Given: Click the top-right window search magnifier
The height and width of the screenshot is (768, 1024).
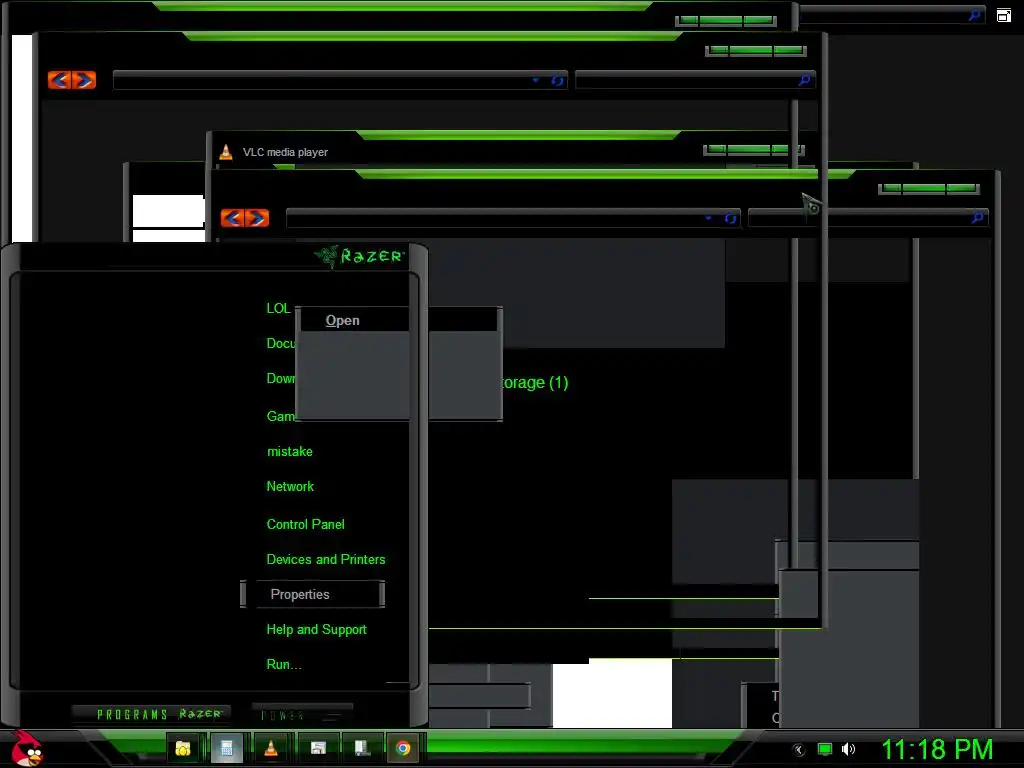Looking at the screenshot, I should pyautogui.click(x=974, y=14).
